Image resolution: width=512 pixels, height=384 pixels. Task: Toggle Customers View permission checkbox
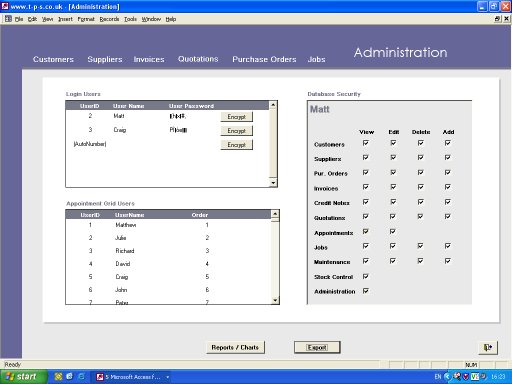366,143
